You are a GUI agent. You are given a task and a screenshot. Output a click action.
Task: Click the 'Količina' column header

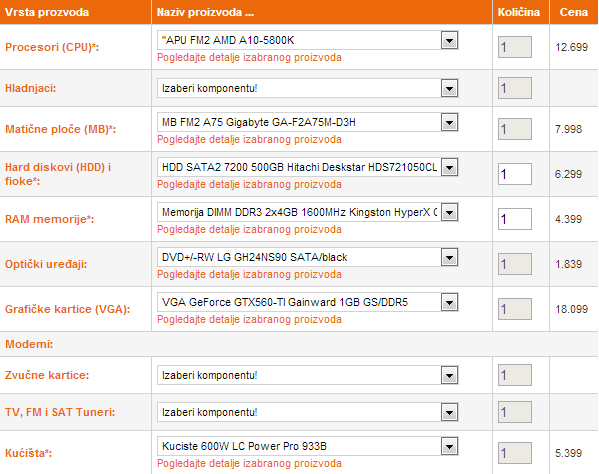point(518,12)
